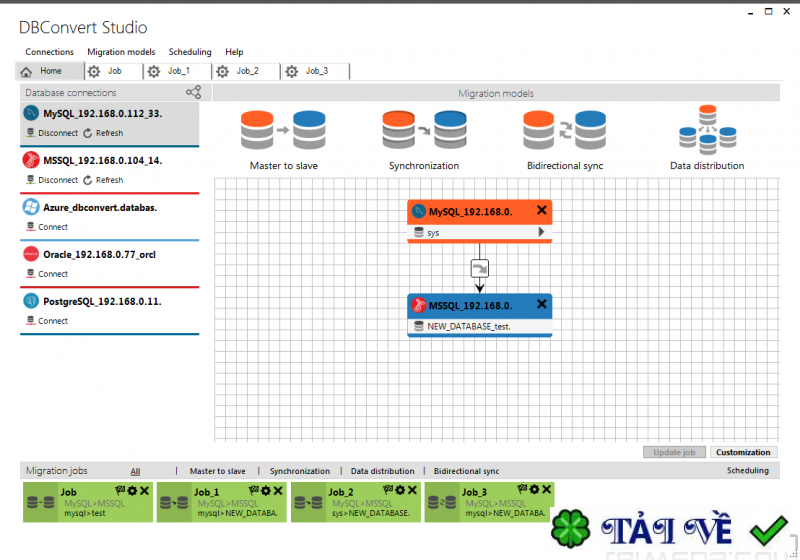
Task: Click the Update job button
Action: 674,452
